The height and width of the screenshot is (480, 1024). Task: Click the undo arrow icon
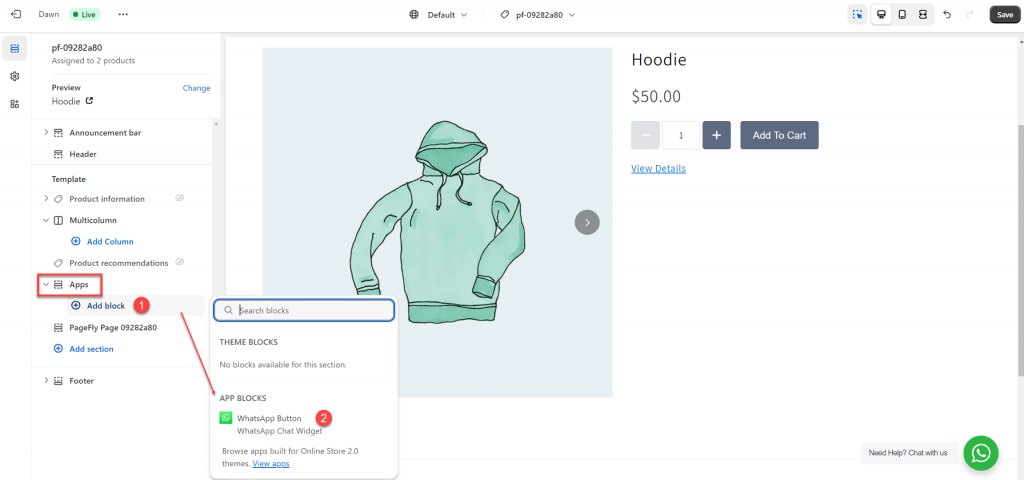point(946,15)
